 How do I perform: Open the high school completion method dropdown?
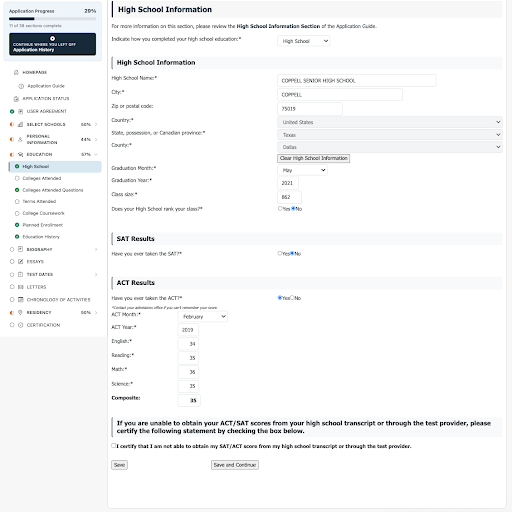pyautogui.click(x=303, y=41)
